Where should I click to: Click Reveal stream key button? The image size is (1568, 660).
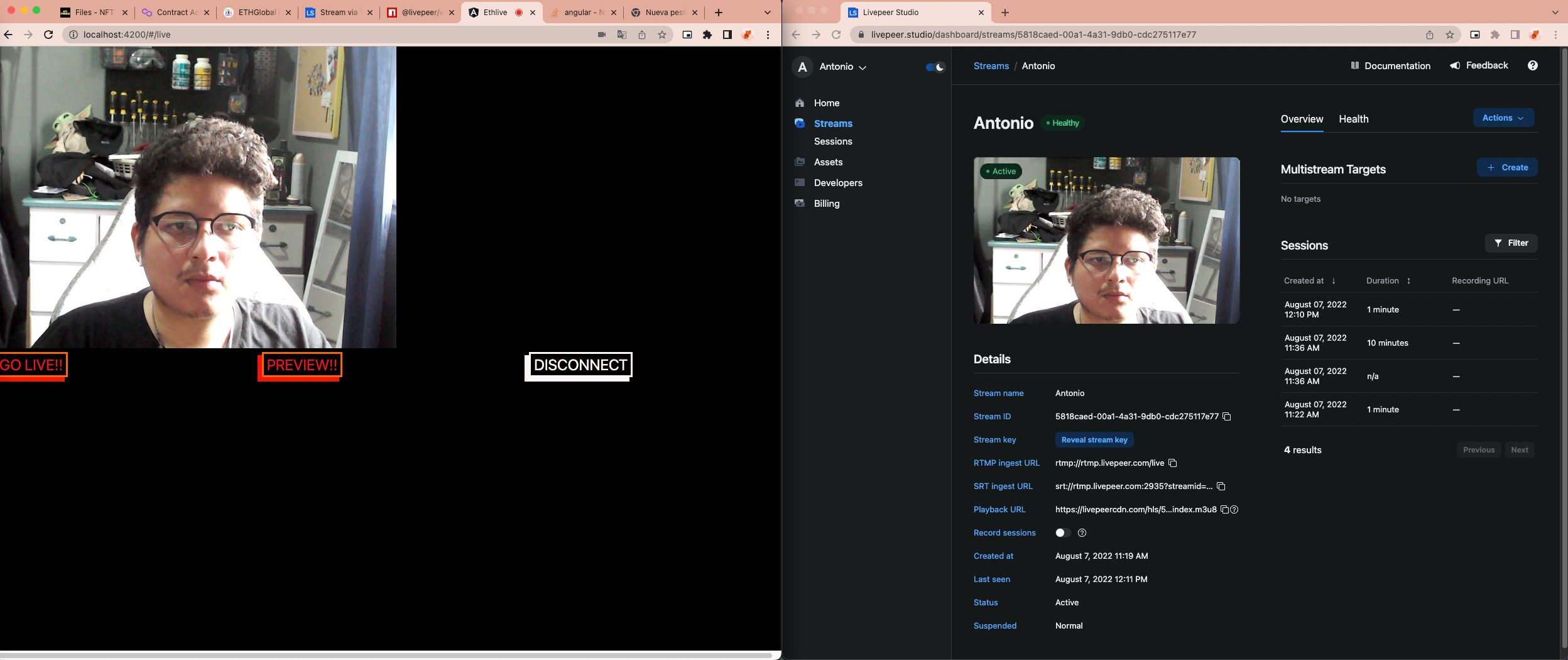[x=1094, y=440]
